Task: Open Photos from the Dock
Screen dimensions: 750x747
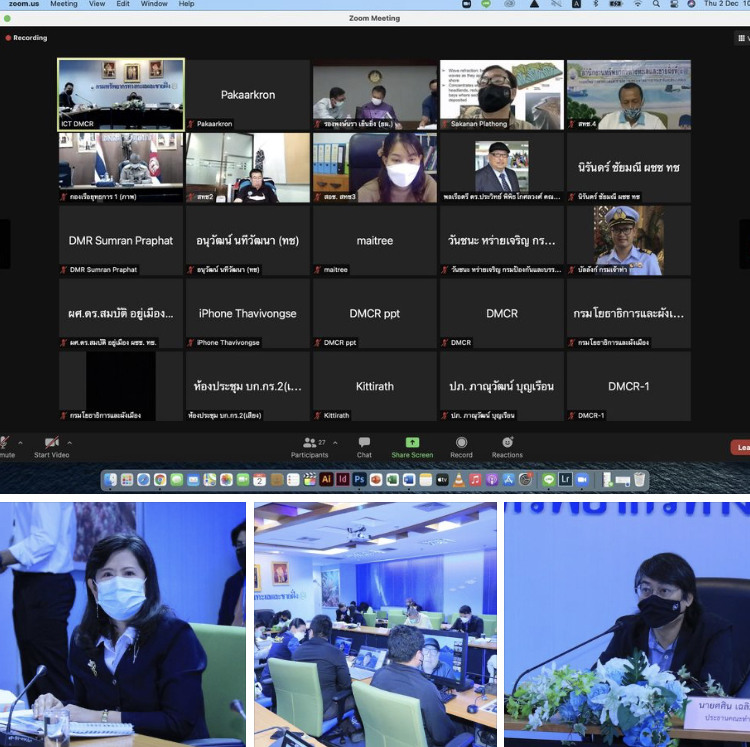Action: coord(226,480)
